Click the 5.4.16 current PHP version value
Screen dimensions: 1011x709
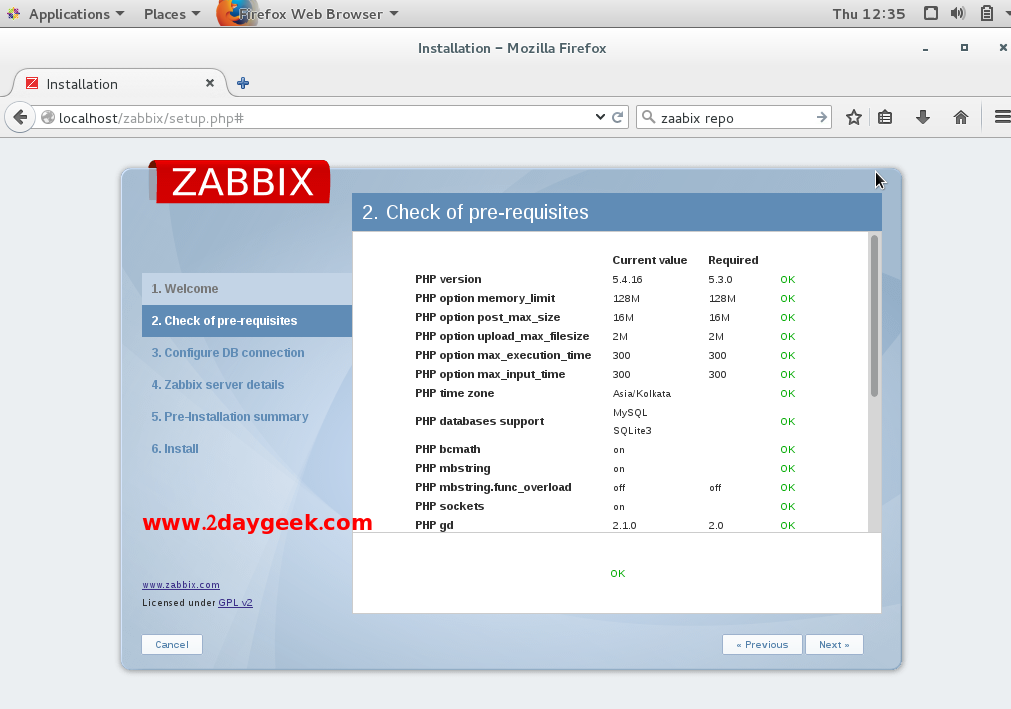point(627,280)
